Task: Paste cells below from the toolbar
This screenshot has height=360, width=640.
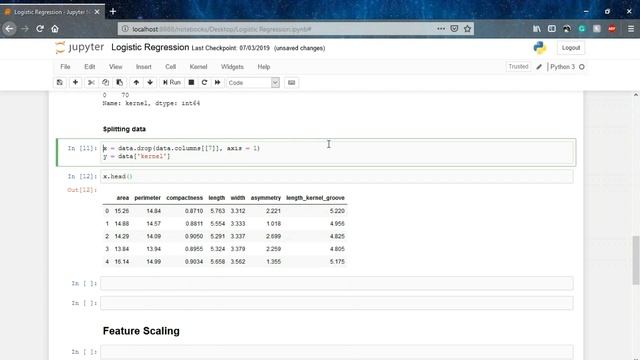Action: 120,82
